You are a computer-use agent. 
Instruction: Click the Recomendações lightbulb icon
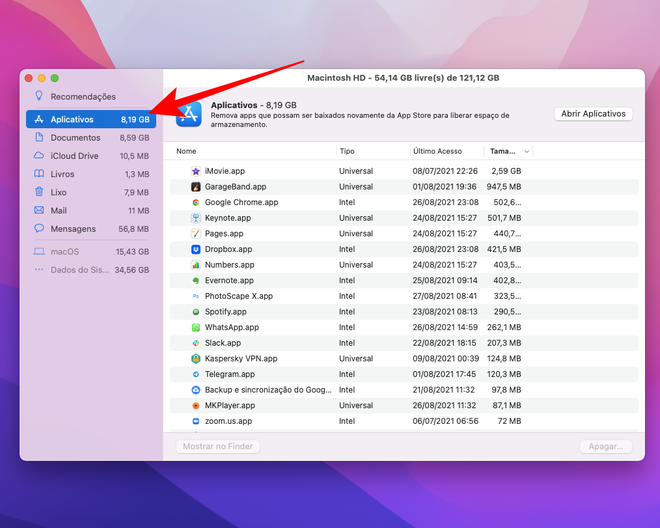pos(39,96)
